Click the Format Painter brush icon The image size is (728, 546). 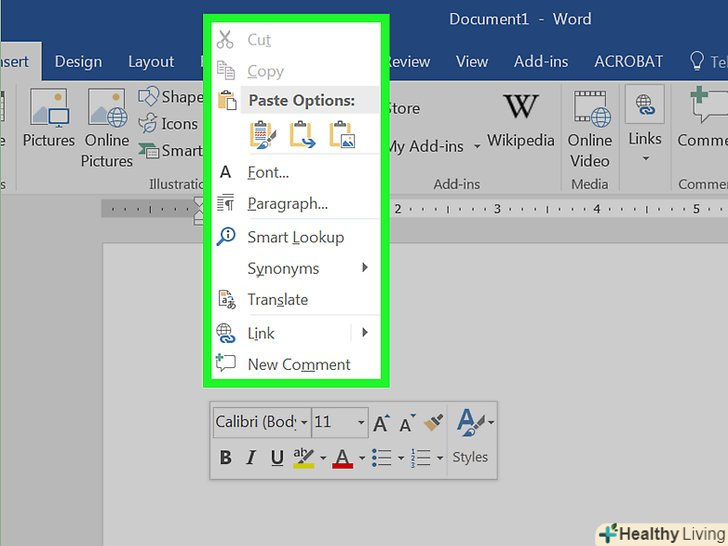(x=433, y=423)
